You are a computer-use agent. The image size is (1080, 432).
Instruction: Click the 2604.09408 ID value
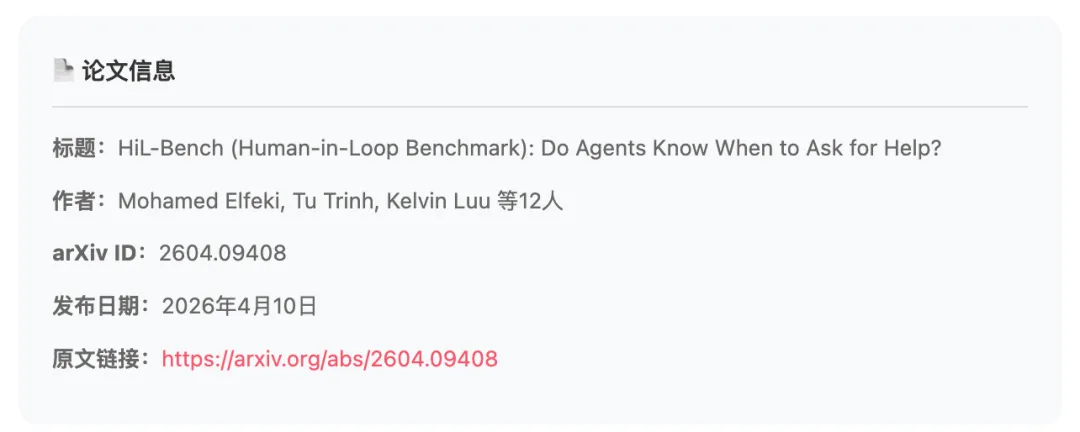coord(222,253)
